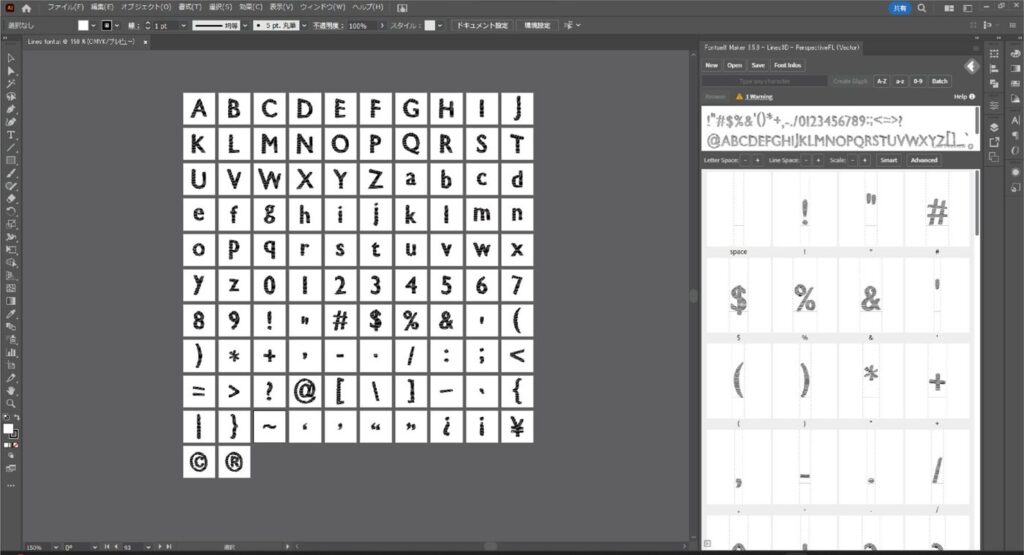Select the Type tool
The image size is (1024, 555).
tap(11, 135)
